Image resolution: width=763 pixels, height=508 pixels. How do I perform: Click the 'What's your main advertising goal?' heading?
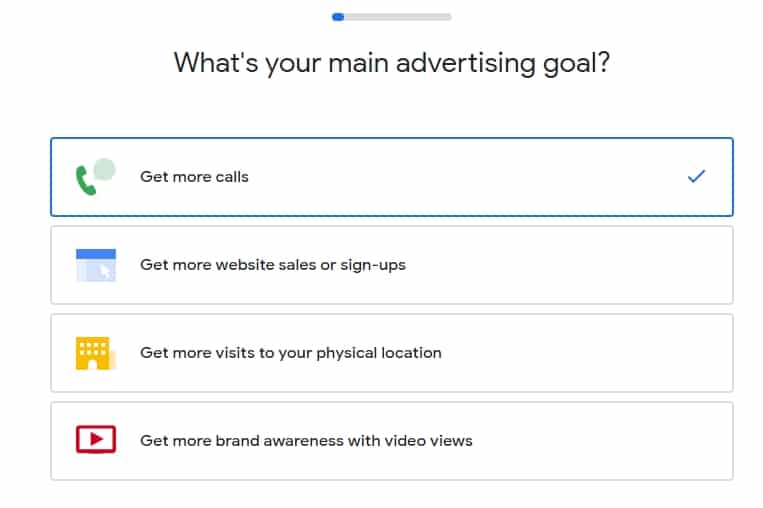coord(392,63)
